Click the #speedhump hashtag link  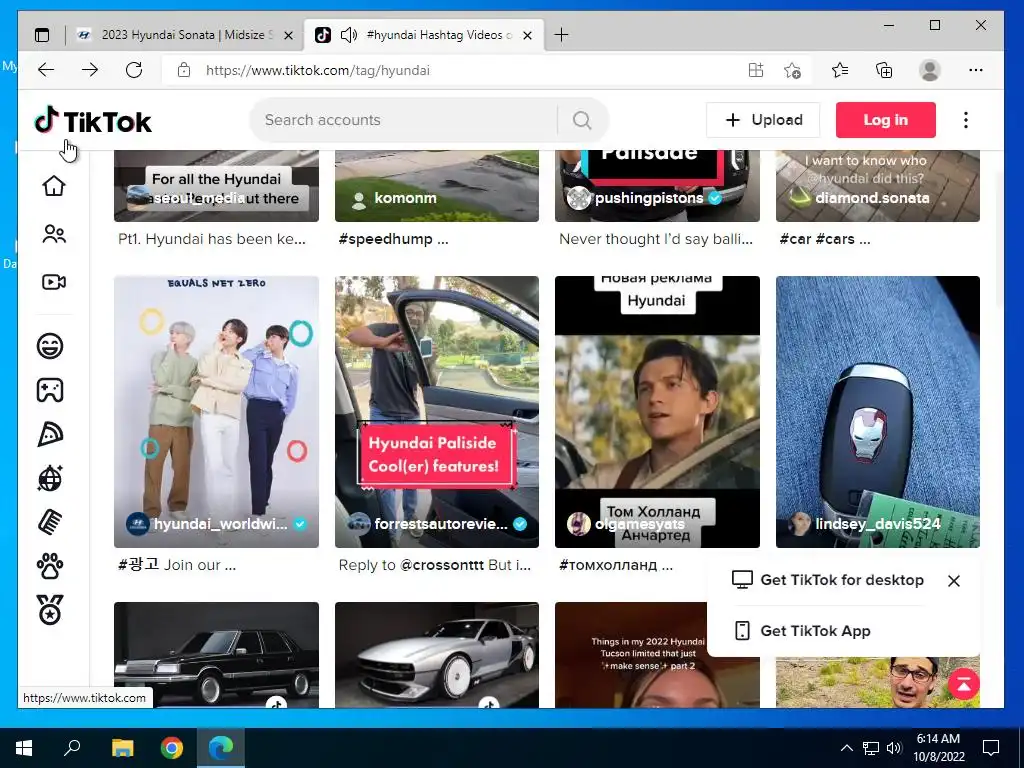[x=385, y=239]
